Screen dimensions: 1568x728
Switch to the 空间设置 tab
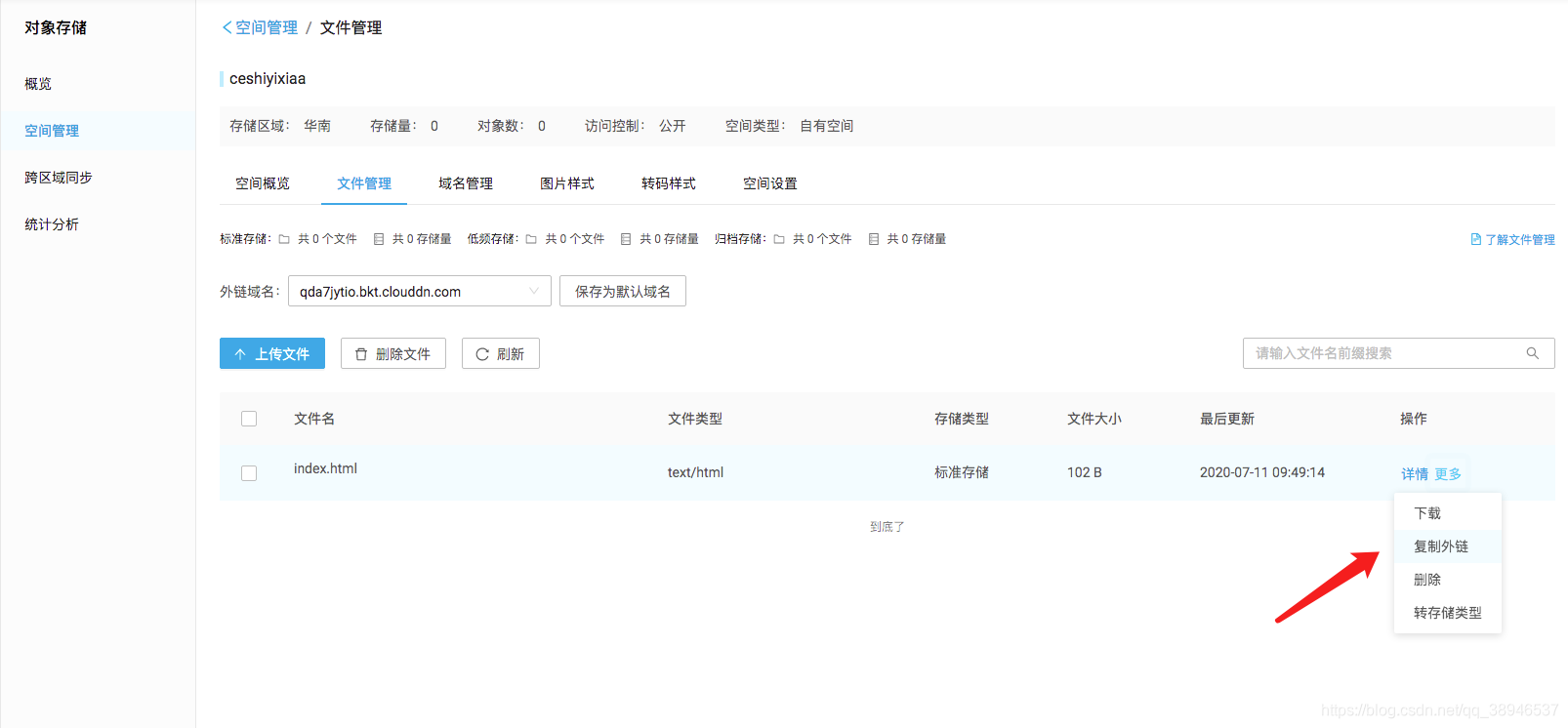click(x=770, y=183)
